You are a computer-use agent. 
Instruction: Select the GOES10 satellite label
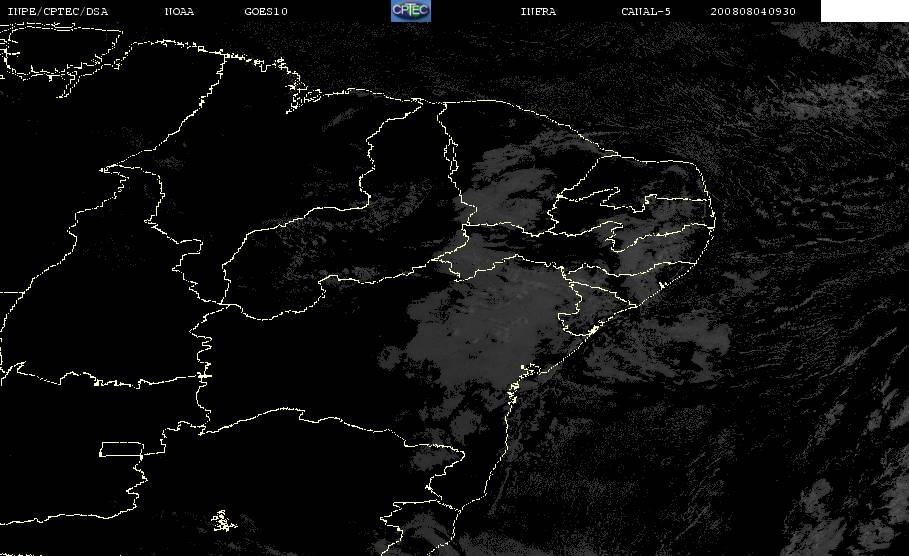[266, 11]
